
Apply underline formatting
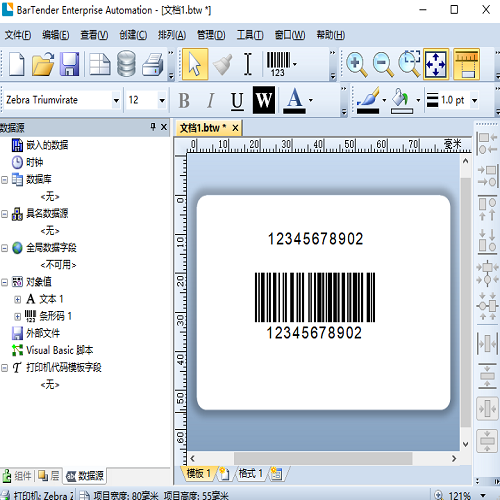(x=237, y=100)
